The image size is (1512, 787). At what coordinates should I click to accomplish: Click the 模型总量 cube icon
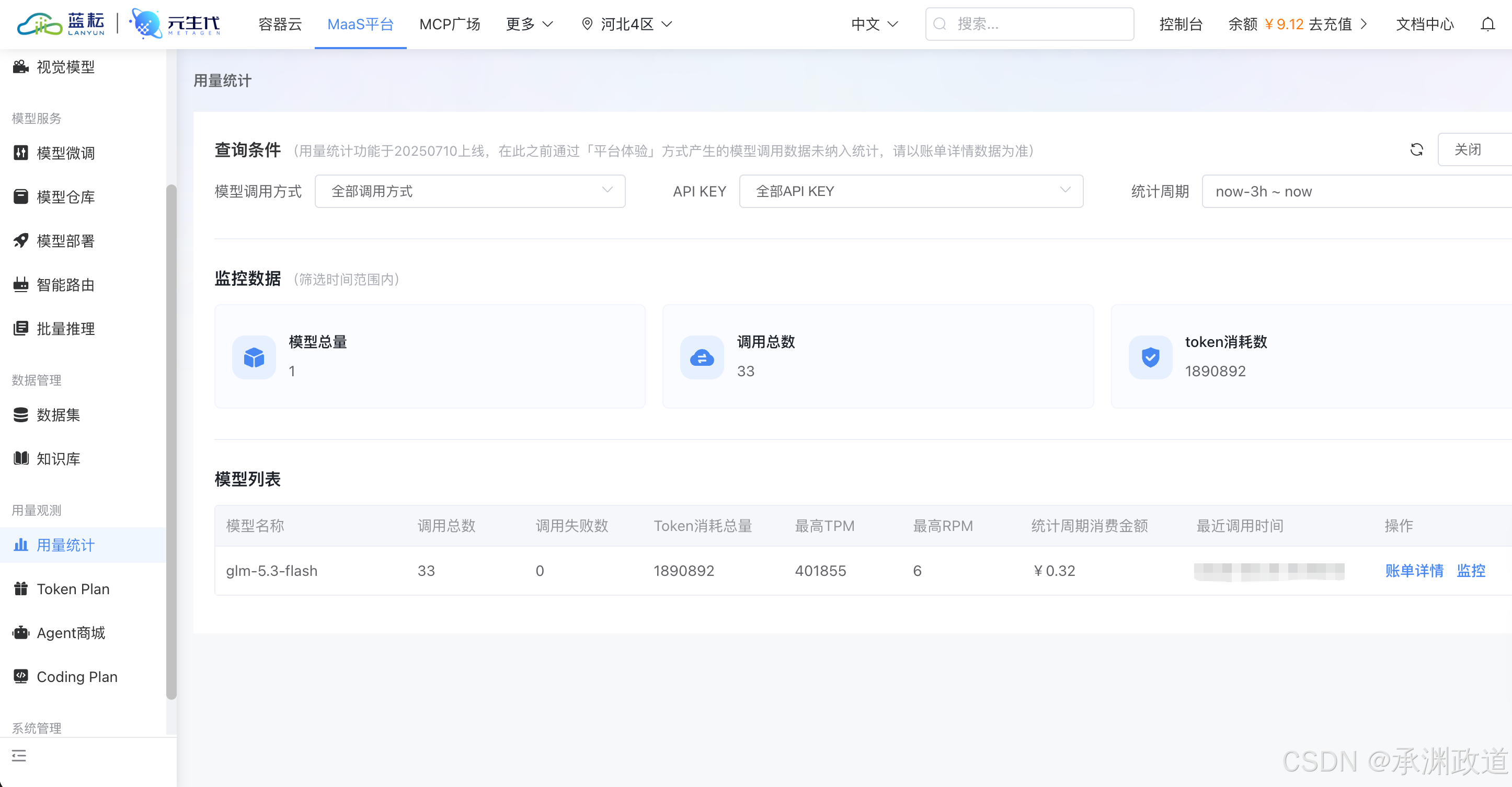click(254, 357)
